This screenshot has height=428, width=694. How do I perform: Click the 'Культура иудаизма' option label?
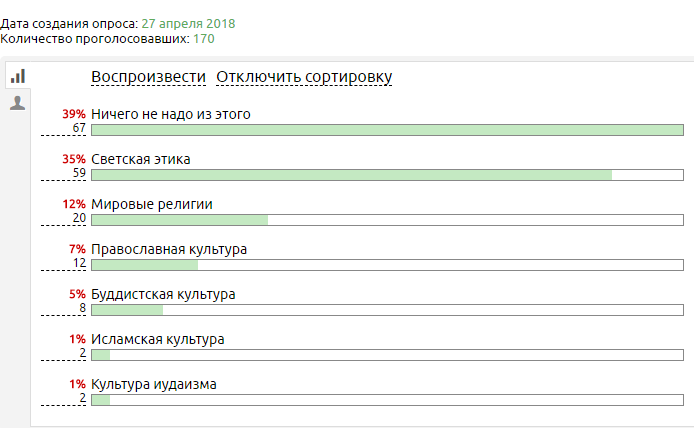click(x=153, y=384)
